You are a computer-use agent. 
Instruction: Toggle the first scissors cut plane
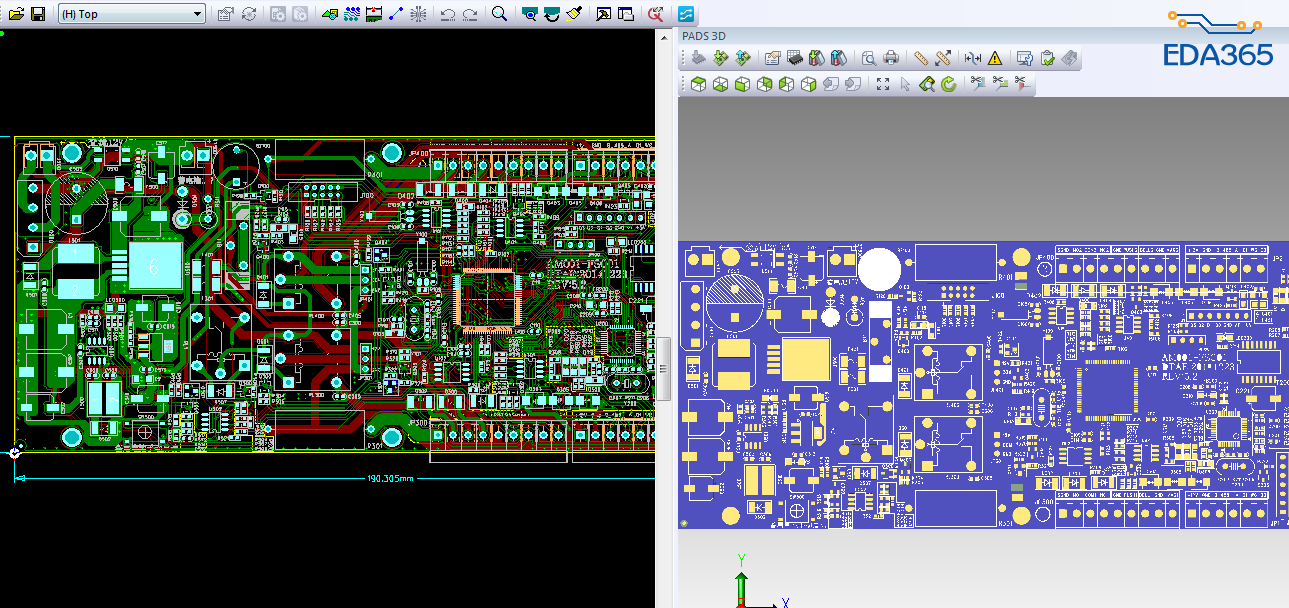pos(977,84)
